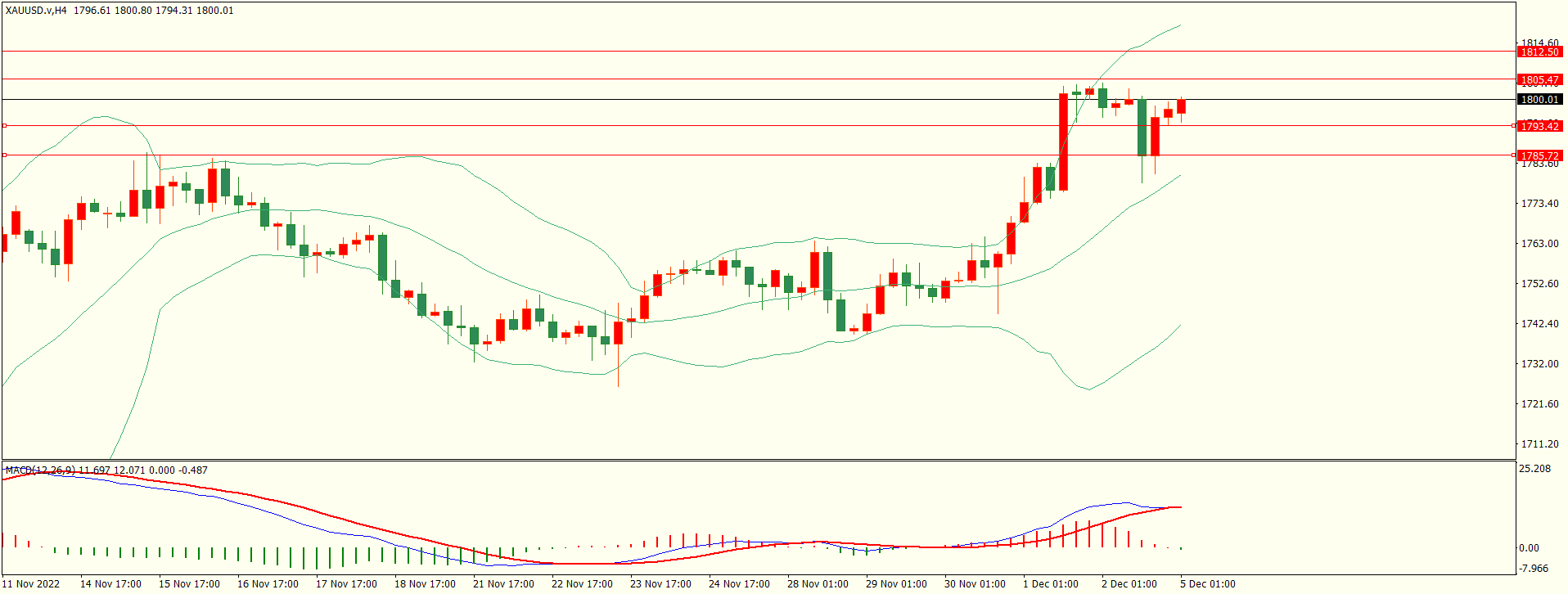Click the 25.208 MACD scale value

click(x=1534, y=469)
